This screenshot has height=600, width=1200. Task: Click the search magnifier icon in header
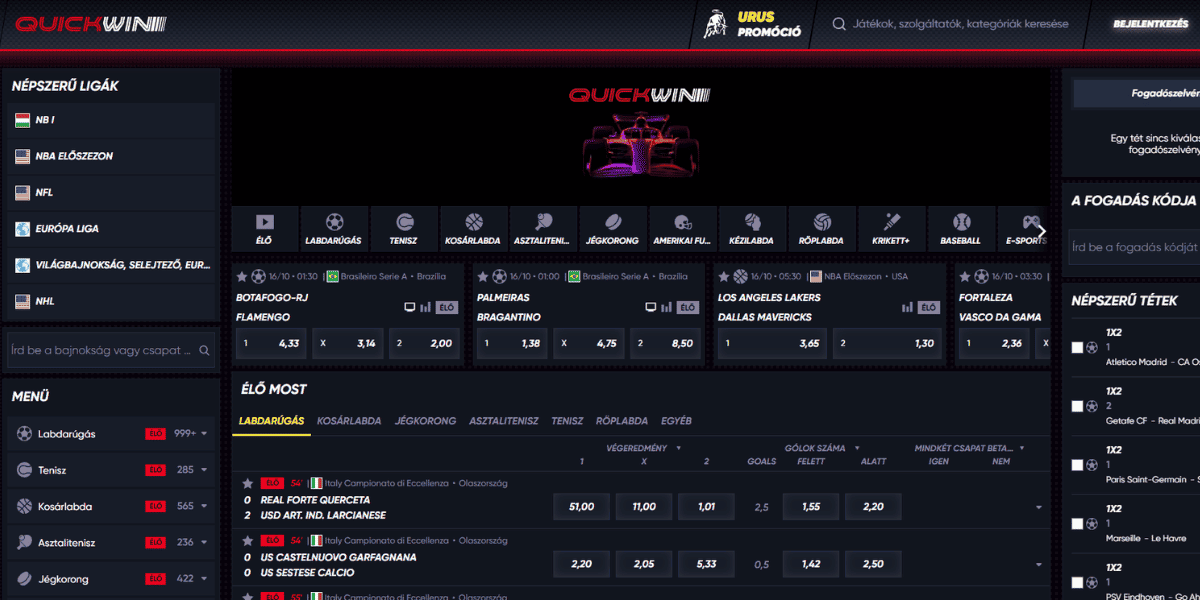tap(839, 24)
